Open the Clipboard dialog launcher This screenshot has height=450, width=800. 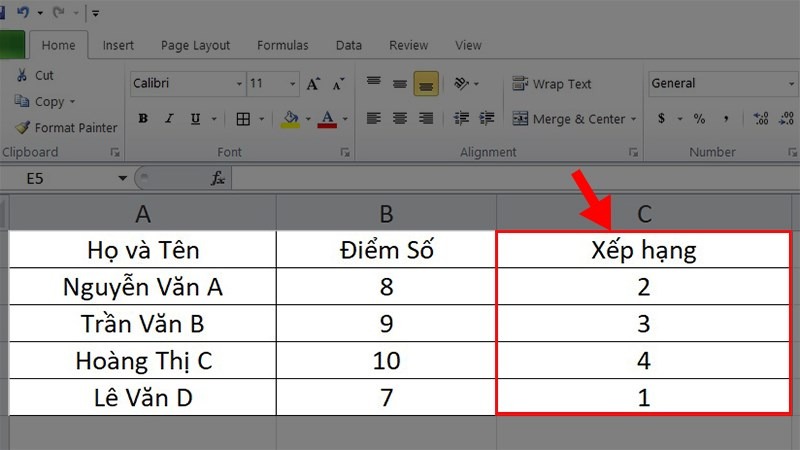(x=115, y=152)
